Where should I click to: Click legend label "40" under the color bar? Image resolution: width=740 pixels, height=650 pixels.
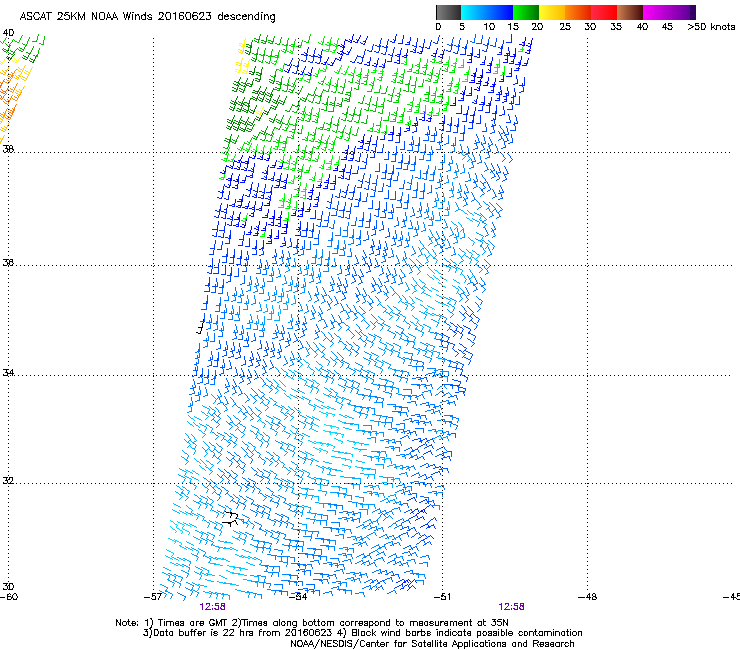pos(642,27)
